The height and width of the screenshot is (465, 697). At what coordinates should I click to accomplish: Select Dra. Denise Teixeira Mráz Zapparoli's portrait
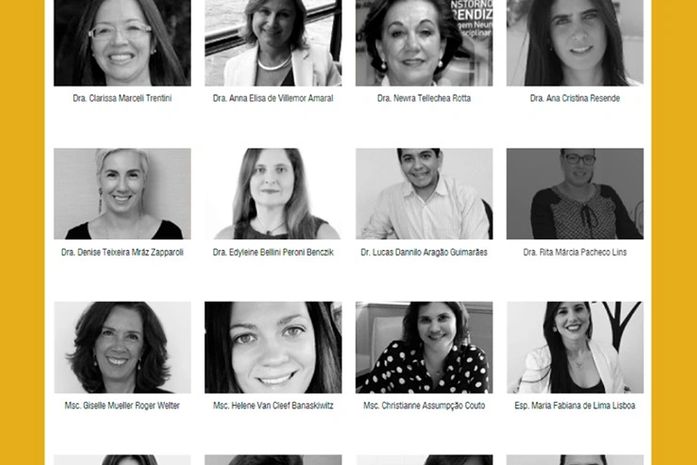coord(122,194)
